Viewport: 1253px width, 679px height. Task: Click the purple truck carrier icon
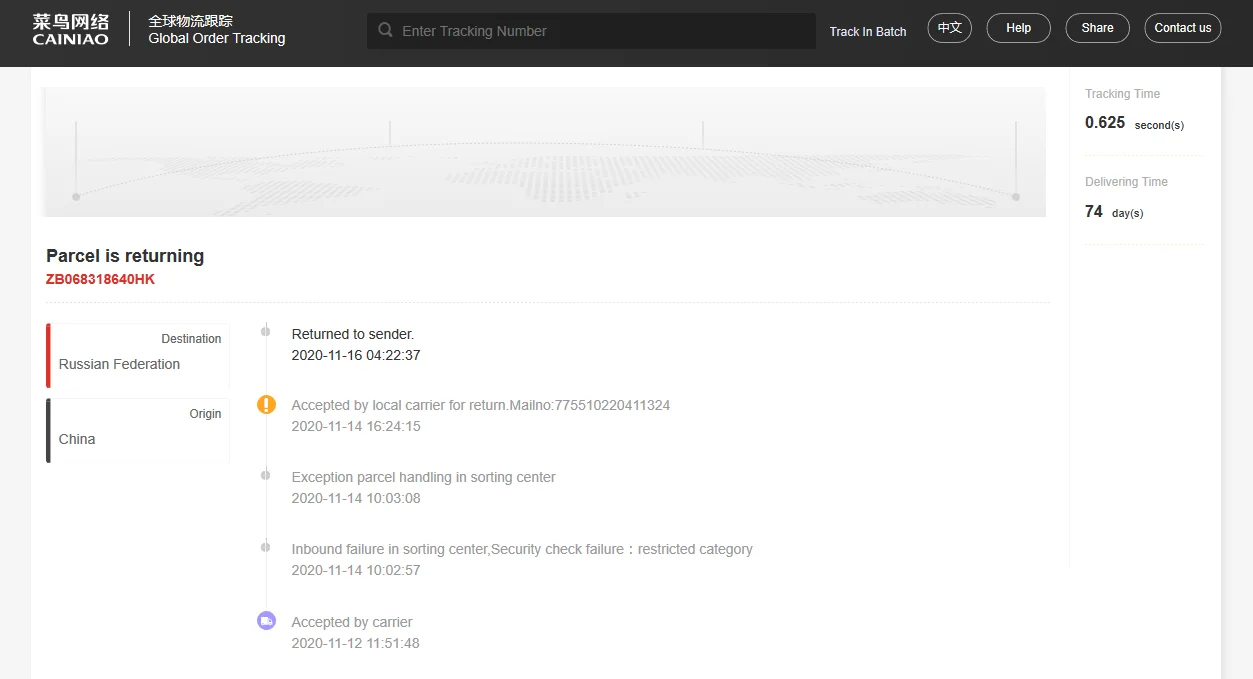(266, 621)
